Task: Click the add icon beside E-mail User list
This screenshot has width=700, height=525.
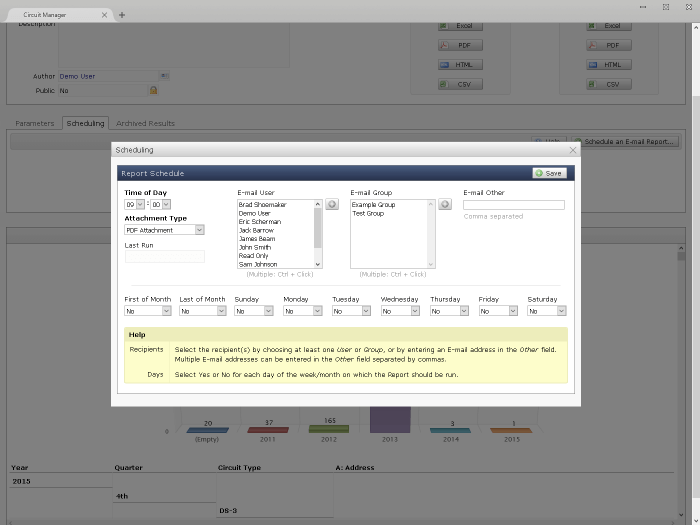Action: [x=332, y=205]
